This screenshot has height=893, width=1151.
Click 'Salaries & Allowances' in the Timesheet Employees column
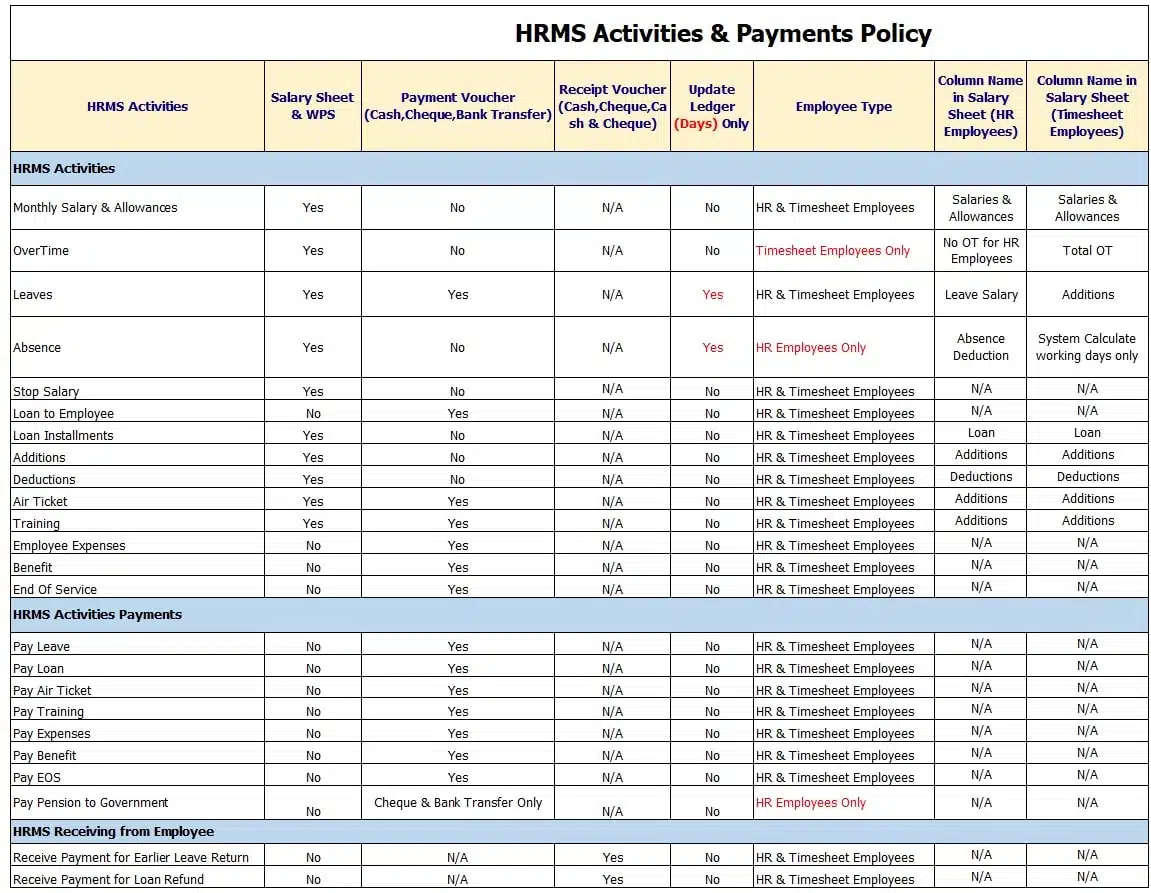point(1087,208)
